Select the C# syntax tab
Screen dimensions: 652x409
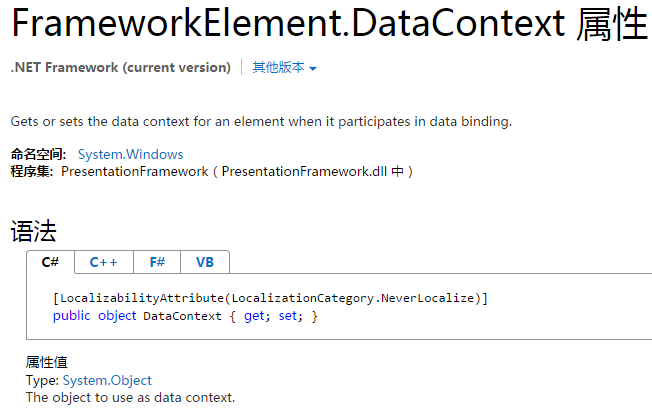click(x=50, y=262)
